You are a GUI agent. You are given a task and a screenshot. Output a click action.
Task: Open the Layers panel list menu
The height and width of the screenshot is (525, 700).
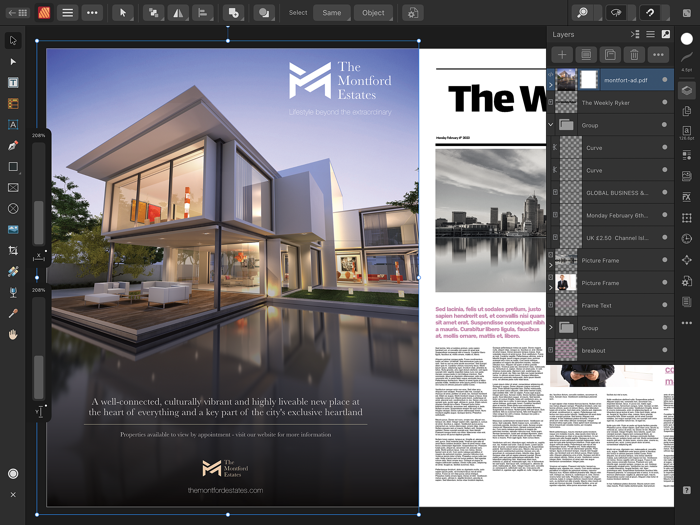pyautogui.click(x=650, y=34)
